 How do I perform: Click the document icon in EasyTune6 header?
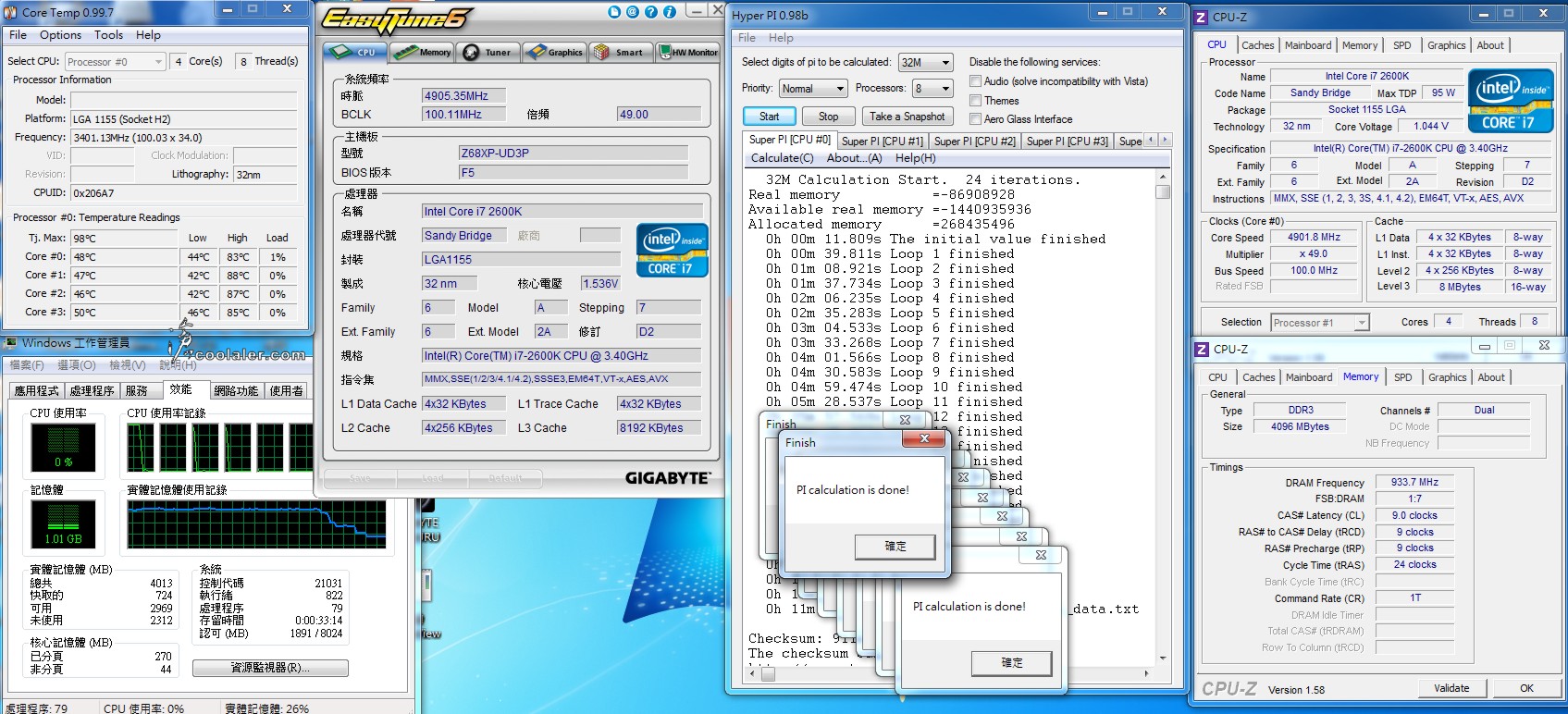[615, 12]
